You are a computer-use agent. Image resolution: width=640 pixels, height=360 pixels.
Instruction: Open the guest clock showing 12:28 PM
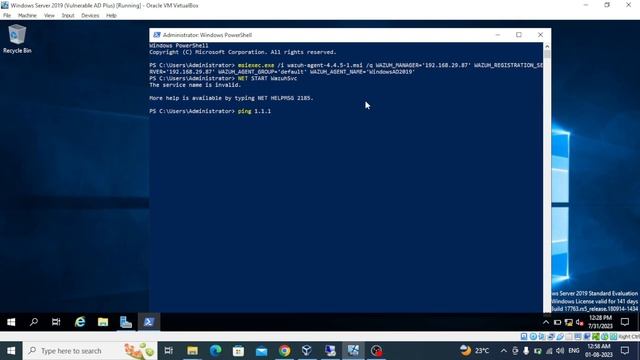pos(600,322)
